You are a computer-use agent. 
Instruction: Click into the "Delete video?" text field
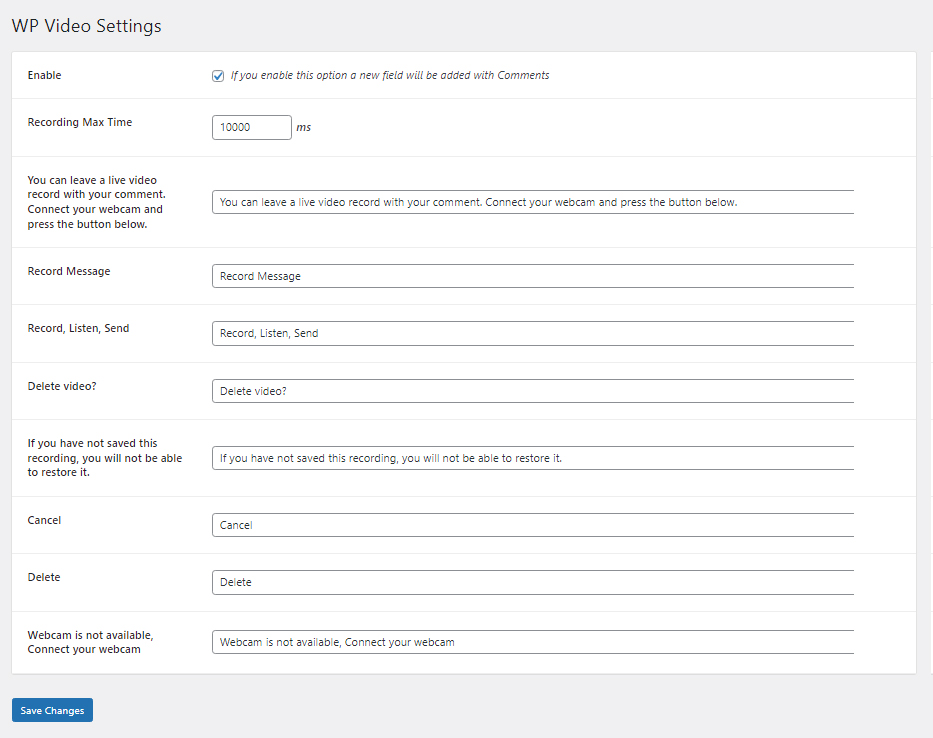pyautogui.click(x=532, y=391)
